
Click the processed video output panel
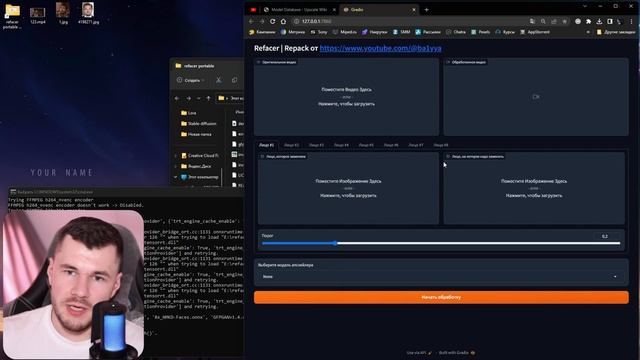(536, 97)
